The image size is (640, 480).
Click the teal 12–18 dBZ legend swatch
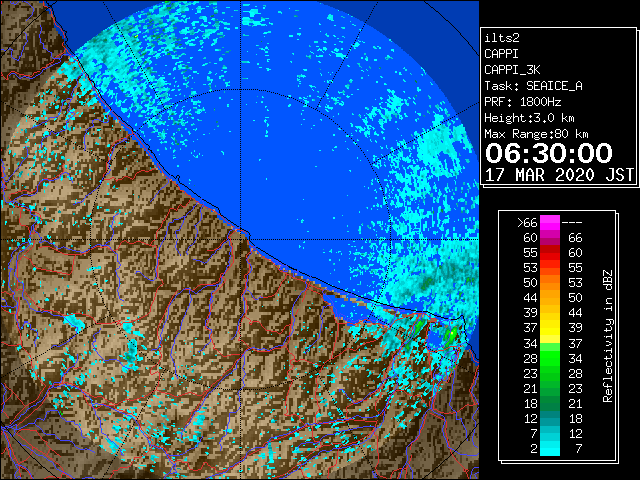click(550, 418)
